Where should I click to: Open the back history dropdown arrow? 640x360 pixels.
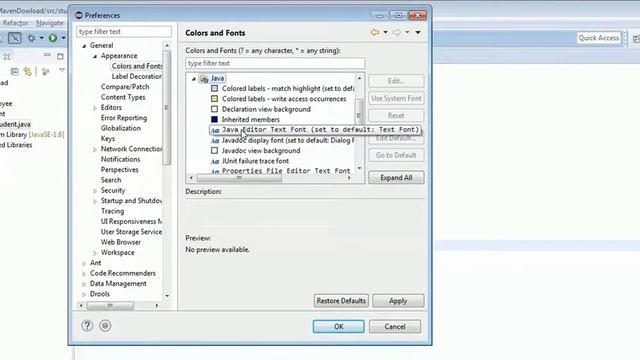coord(385,32)
